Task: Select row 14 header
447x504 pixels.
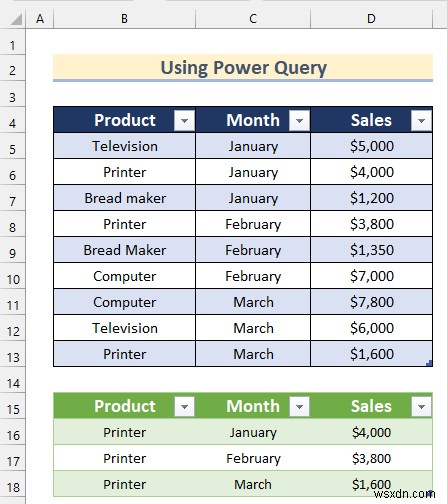Action: tap(13, 383)
